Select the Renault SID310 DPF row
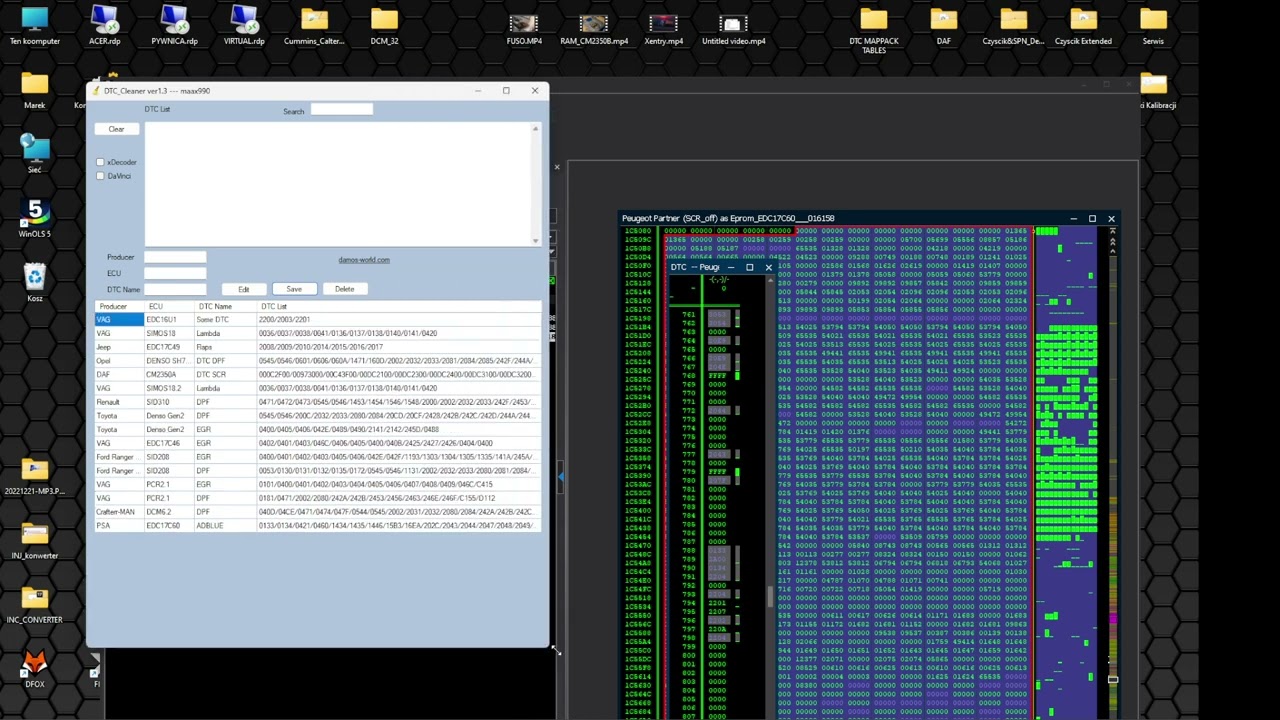 [x=318, y=402]
